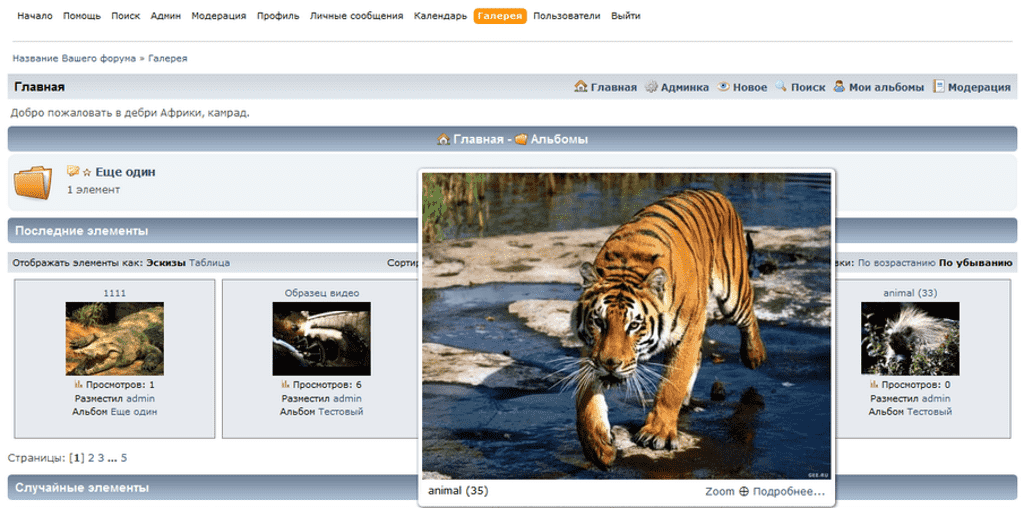Click the star icon next to Еще один
The height and width of the screenshot is (508, 1024).
click(x=87, y=172)
